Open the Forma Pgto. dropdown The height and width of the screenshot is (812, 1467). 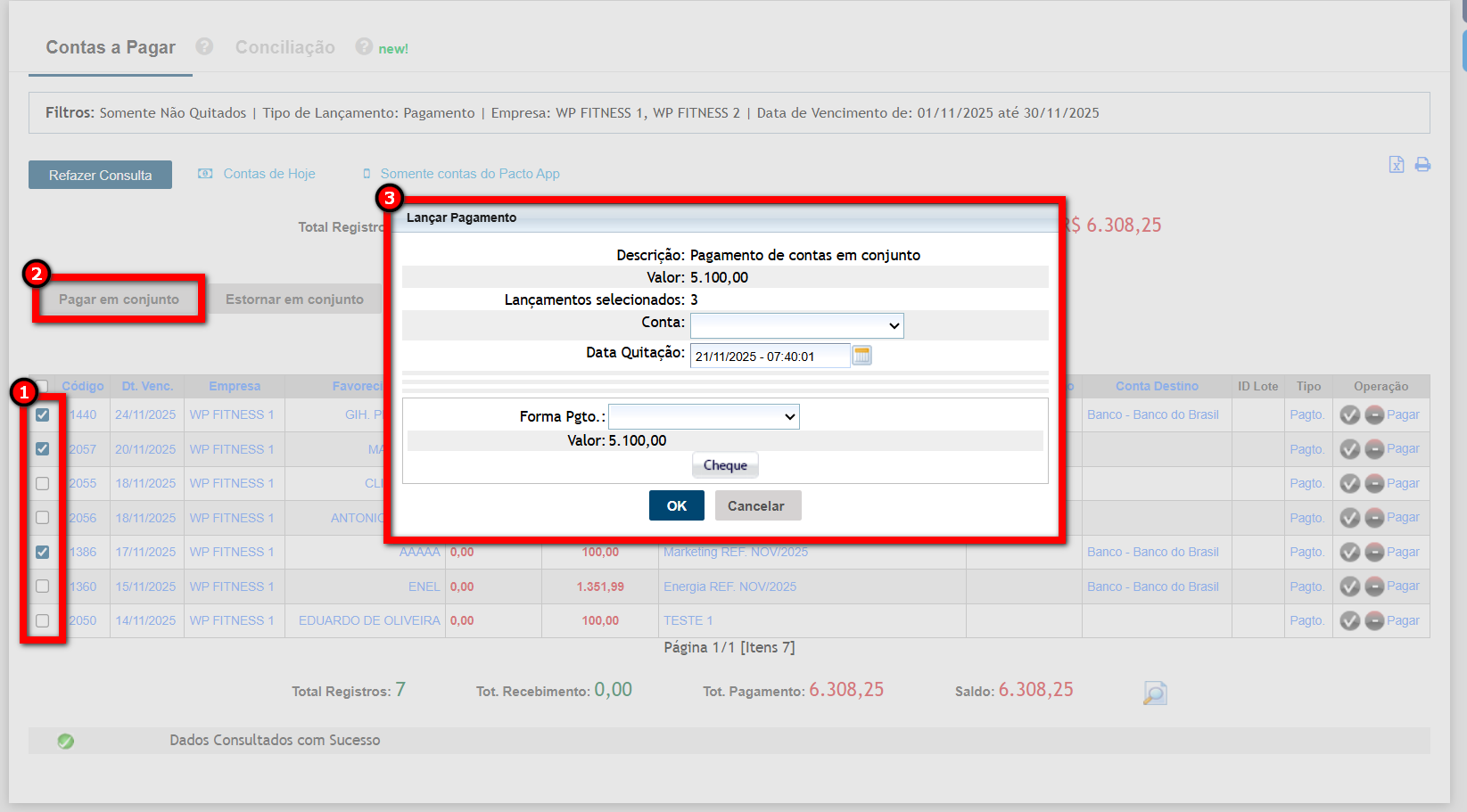(x=704, y=416)
